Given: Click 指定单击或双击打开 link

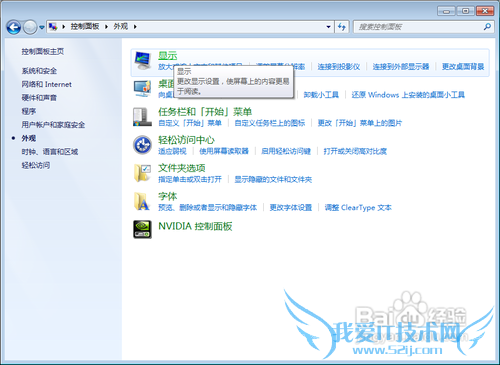Looking at the screenshot, I should click(190, 179).
